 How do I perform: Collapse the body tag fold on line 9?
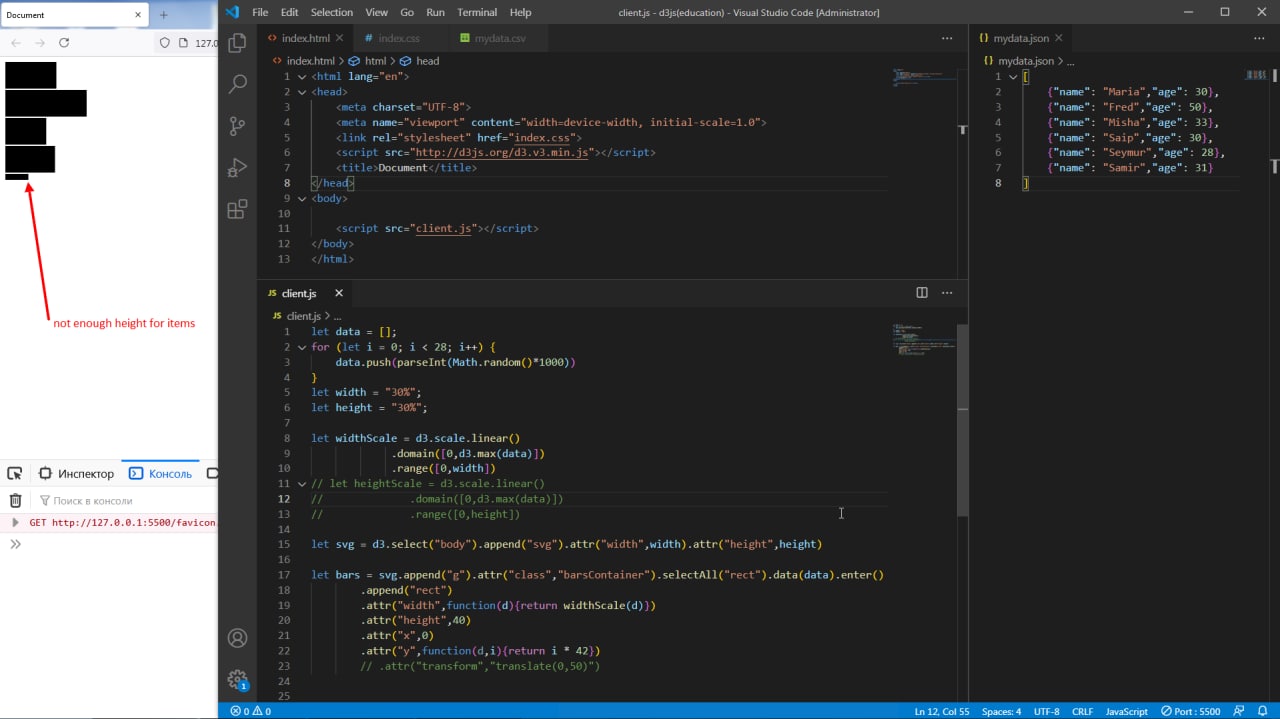[x=302, y=198]
